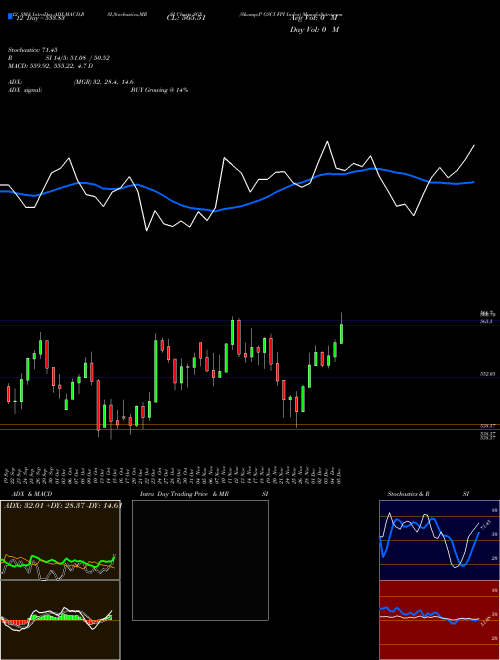Open the MACD histogram panel

[x=60, y=620]
